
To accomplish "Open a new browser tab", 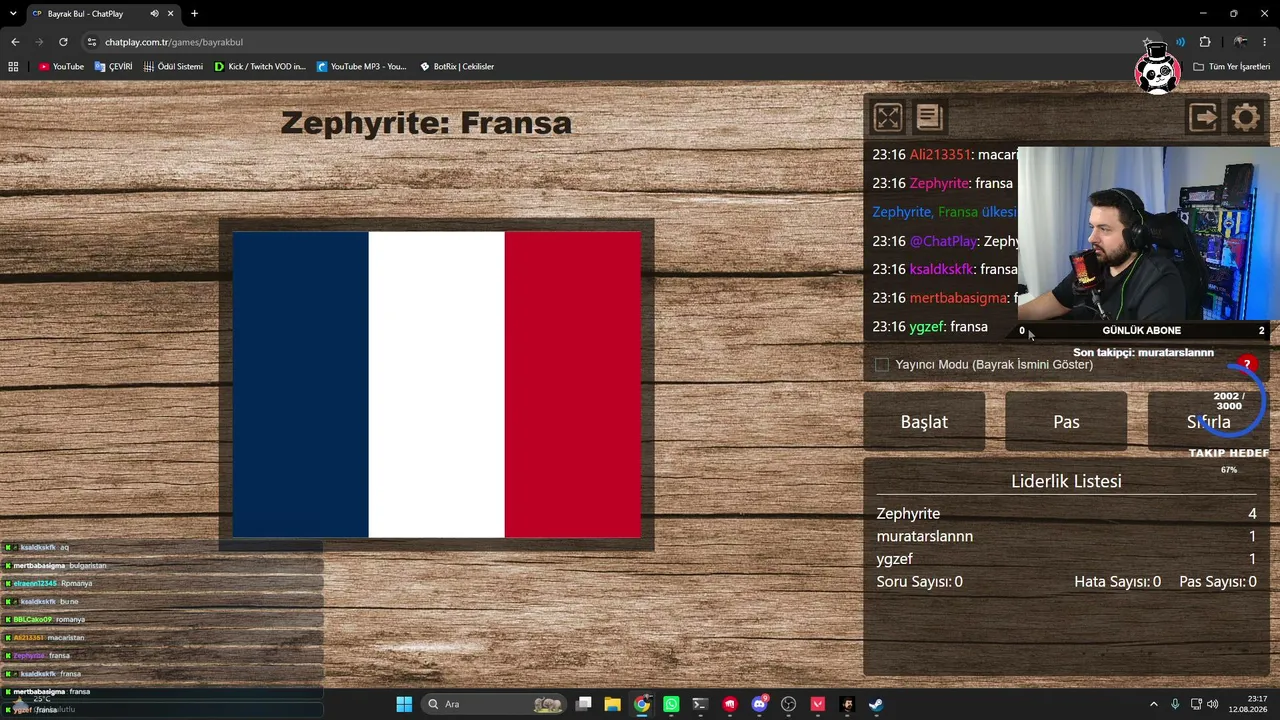I will (194, 14).
